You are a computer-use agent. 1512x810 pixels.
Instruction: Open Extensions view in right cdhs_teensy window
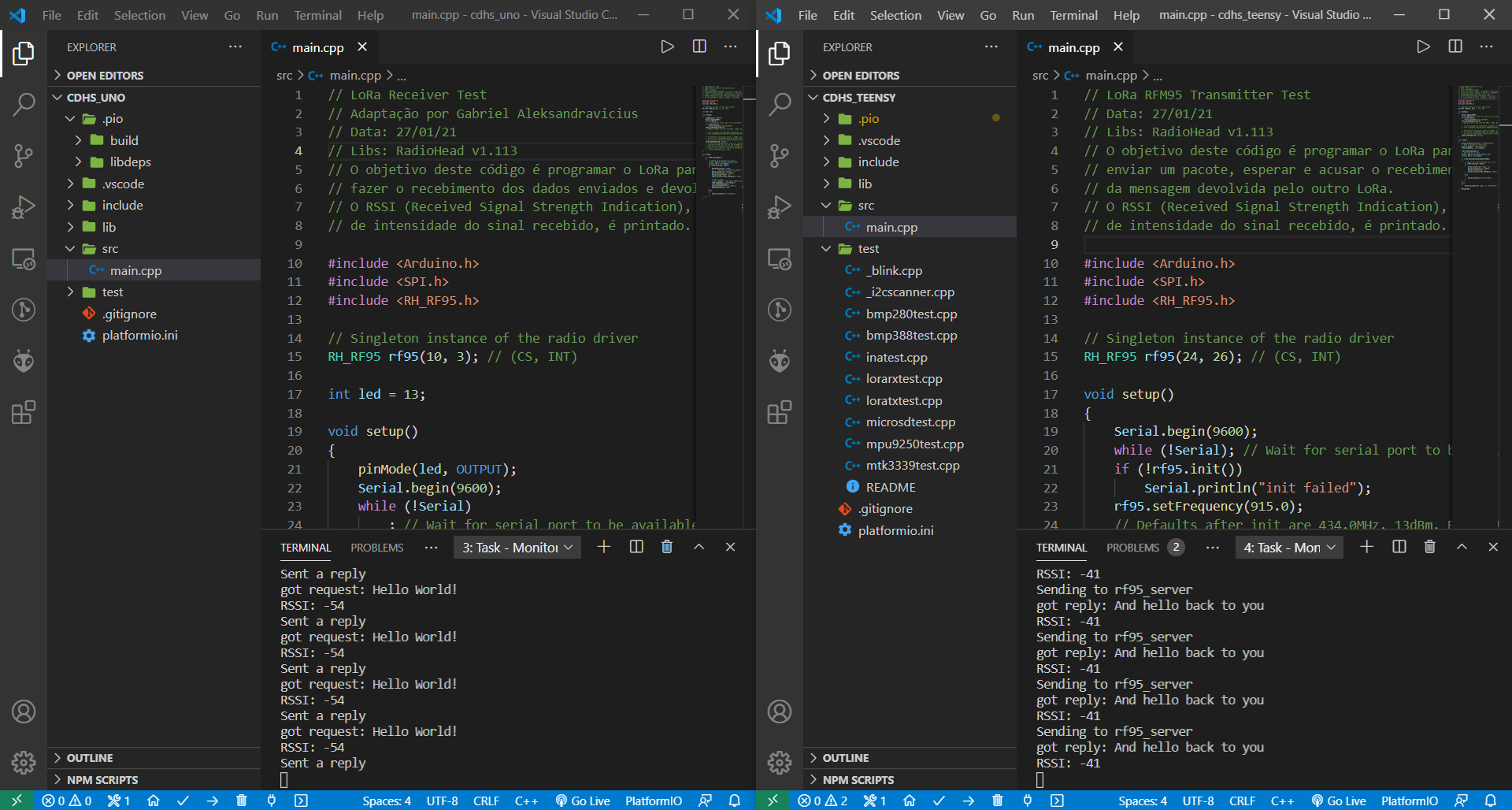pyautogui.click(x=780, y=413)
